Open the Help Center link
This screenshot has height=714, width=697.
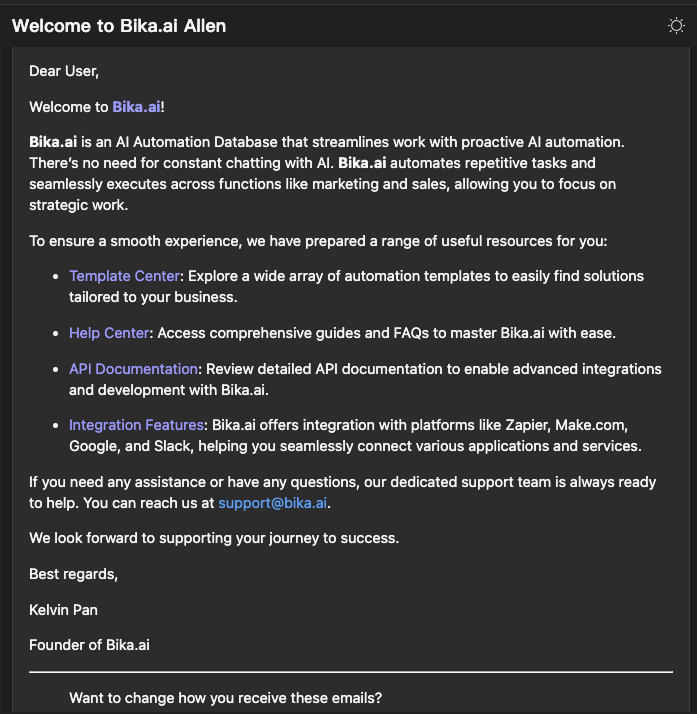[x=109, y=333]
